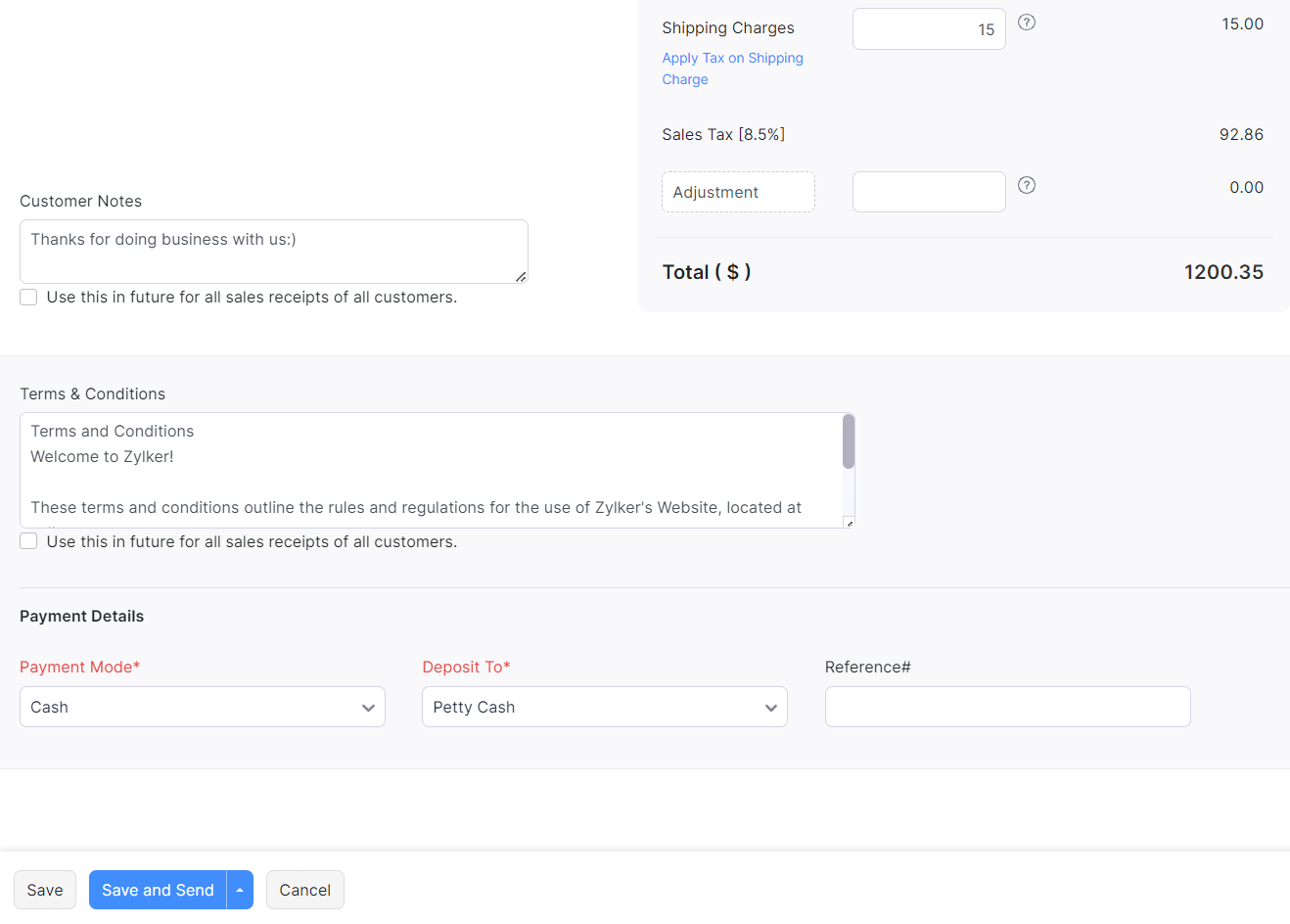Click the Adjustment label text box
The width and height of the screenshot is (1290, 924).
click(738, 192)
